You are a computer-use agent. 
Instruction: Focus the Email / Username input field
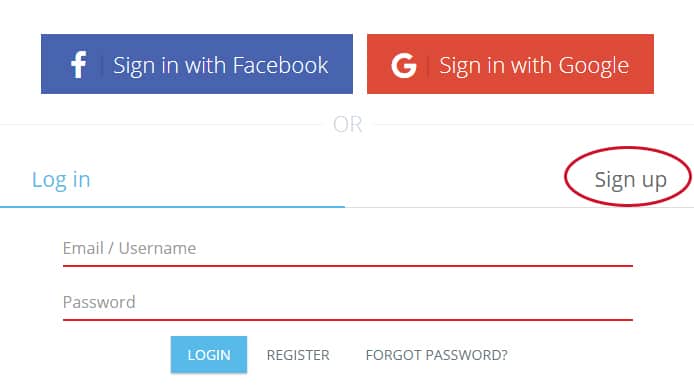pos(348,249)
